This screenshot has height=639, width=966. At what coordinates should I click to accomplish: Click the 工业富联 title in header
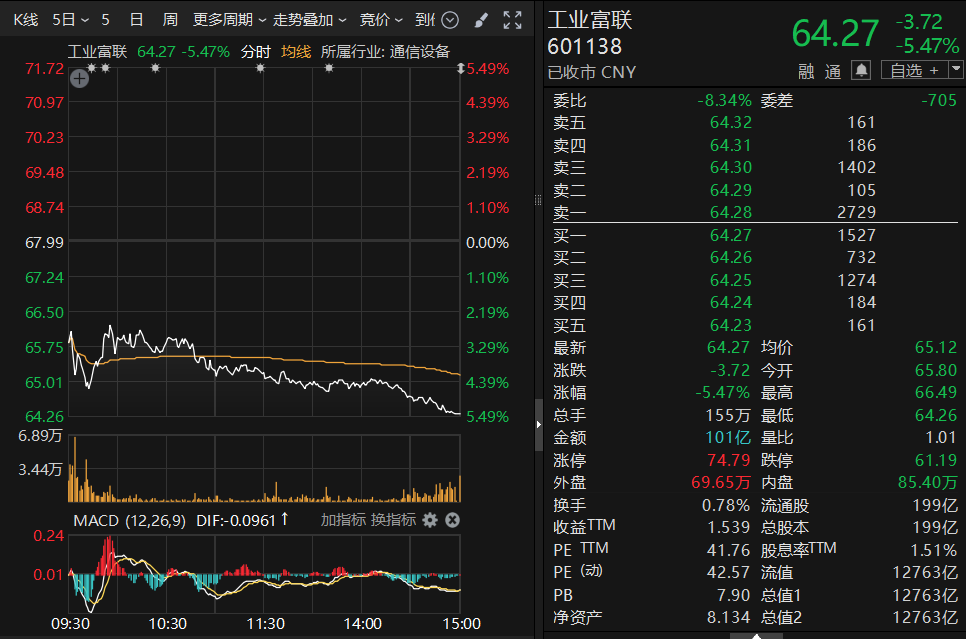[590, 20]
